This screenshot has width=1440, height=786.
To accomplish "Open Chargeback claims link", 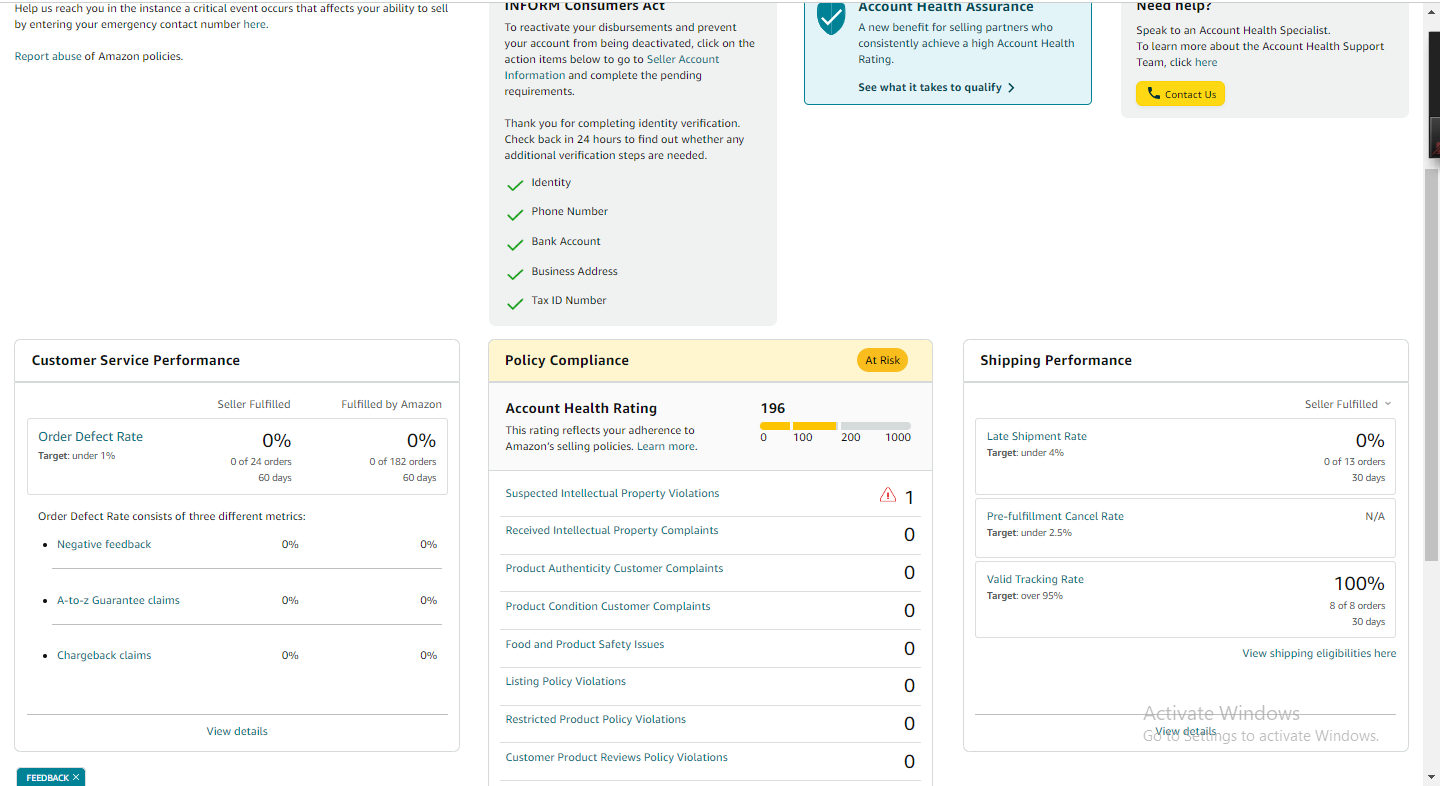I will 104,655.
